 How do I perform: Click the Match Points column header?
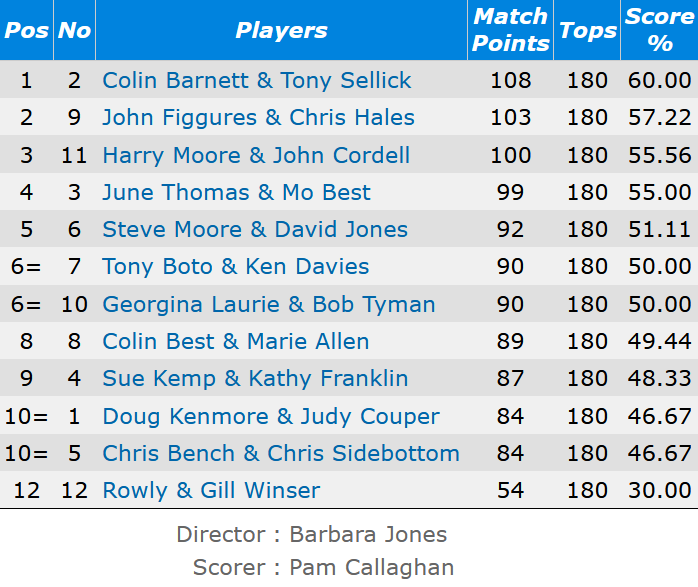click(510, 30)
